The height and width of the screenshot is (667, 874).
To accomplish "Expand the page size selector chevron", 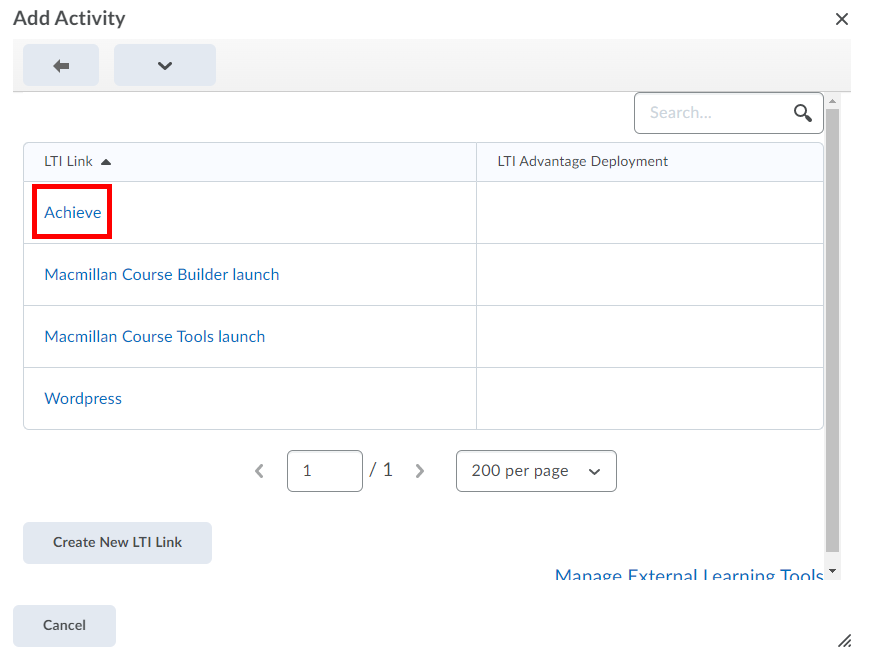I will pyautogui.click(x=596, y=470).
